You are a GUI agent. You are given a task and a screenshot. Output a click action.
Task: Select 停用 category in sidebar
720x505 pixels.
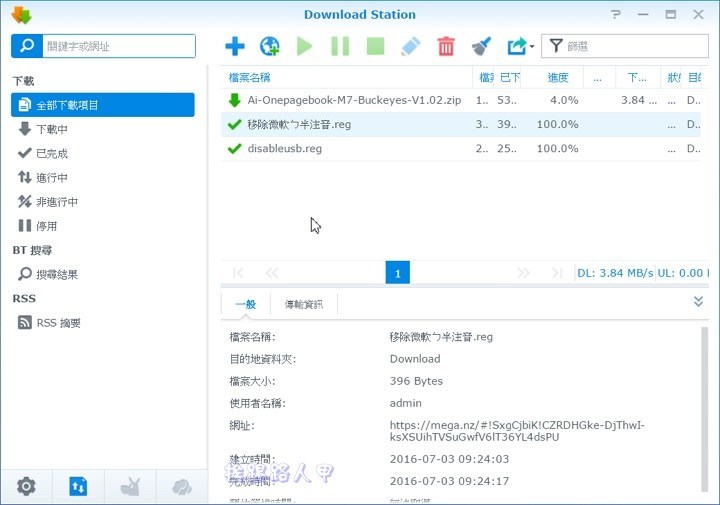pyautogui.click(x=103, y=226)
